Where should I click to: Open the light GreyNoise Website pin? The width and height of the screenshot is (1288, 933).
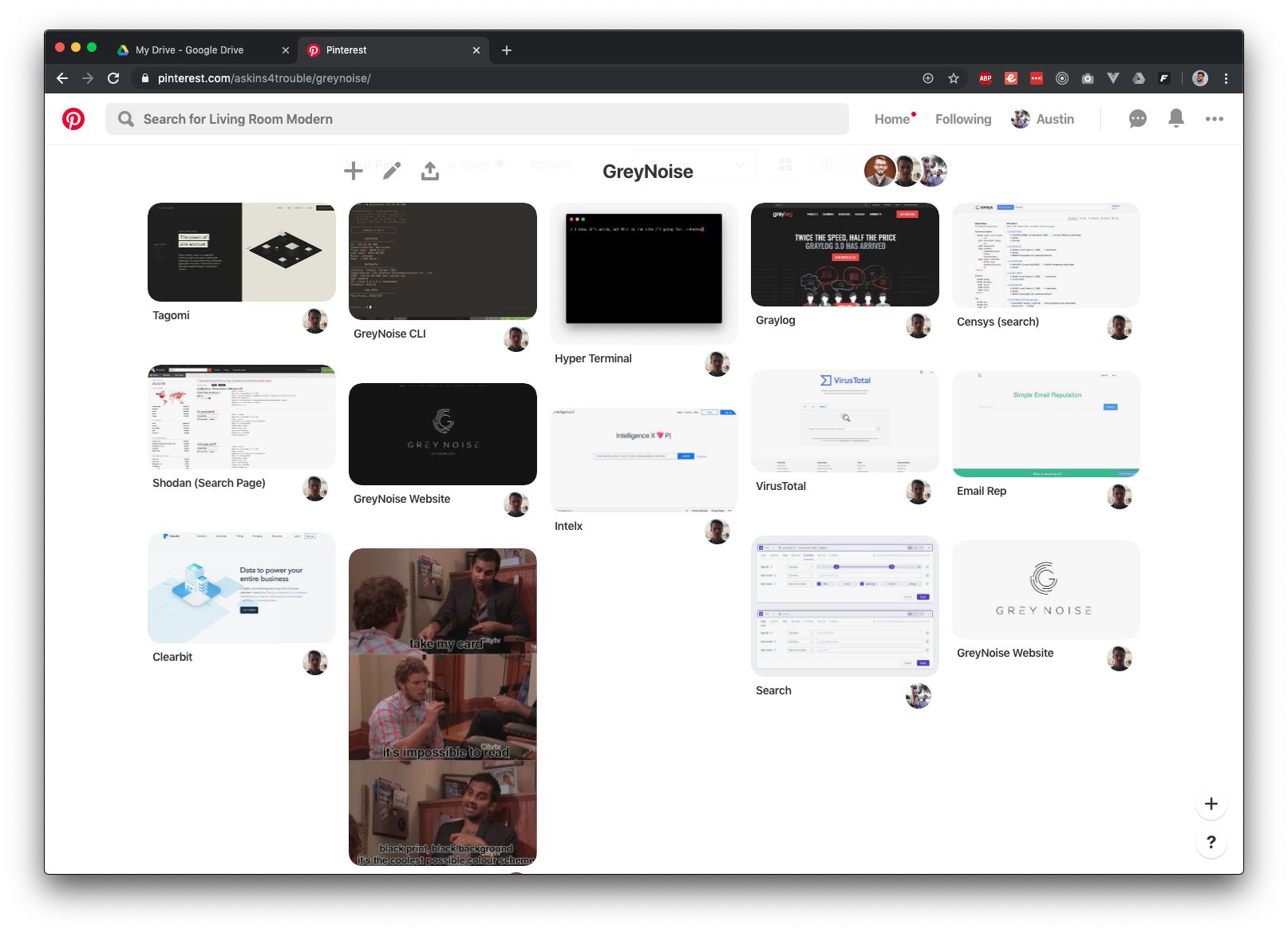click(1046, 590)
